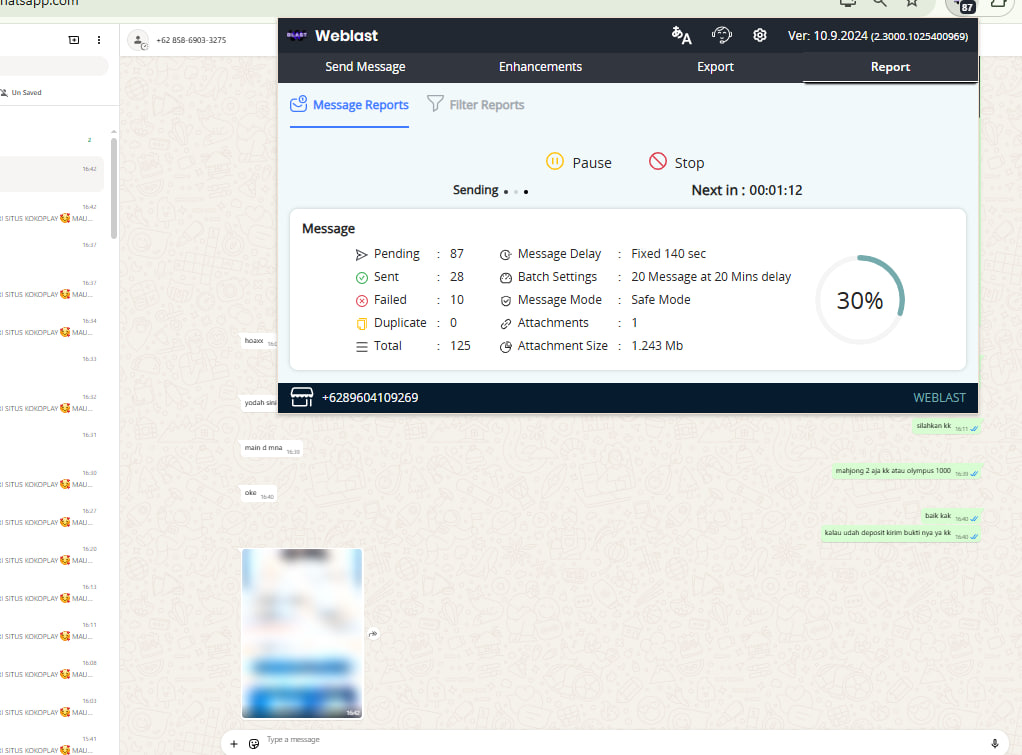Click the Duplicate copy icon
The image size is (1022, 755).
[362, 323]
